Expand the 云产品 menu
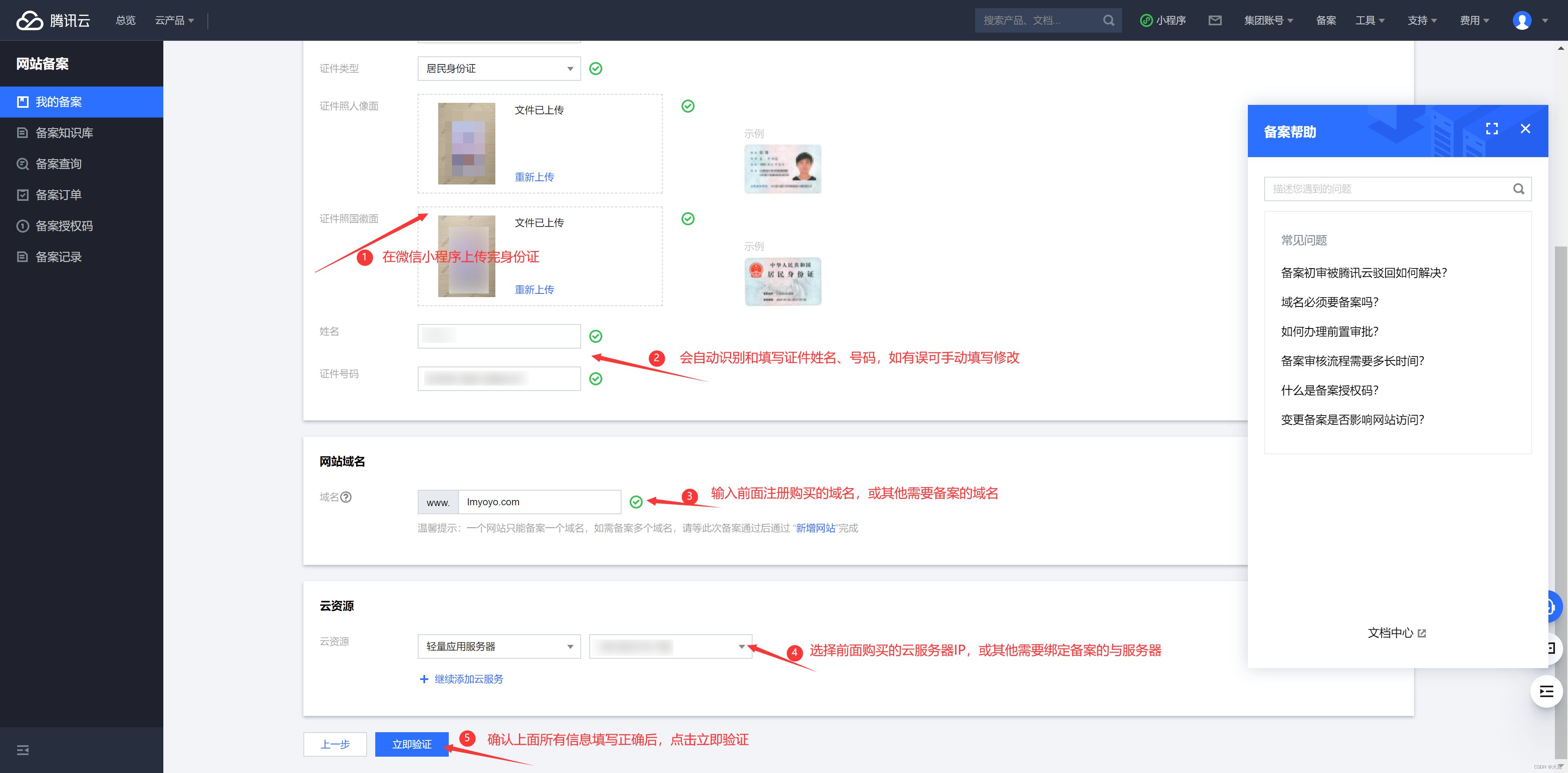This screenshot has height=773, width=1568. coord(174,20)
